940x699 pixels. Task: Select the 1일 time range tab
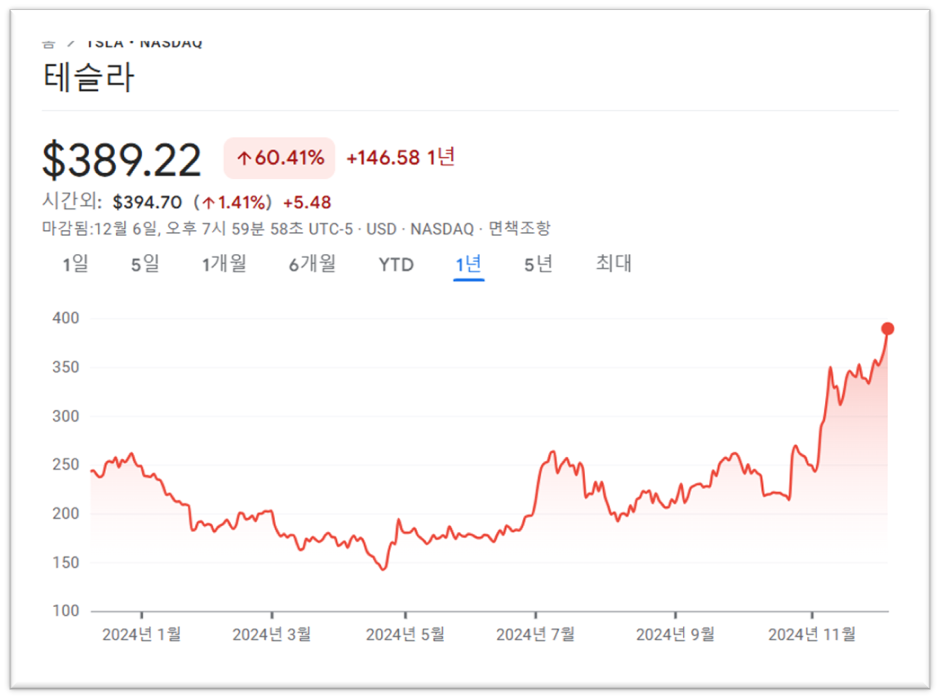[x=76, y=263]
